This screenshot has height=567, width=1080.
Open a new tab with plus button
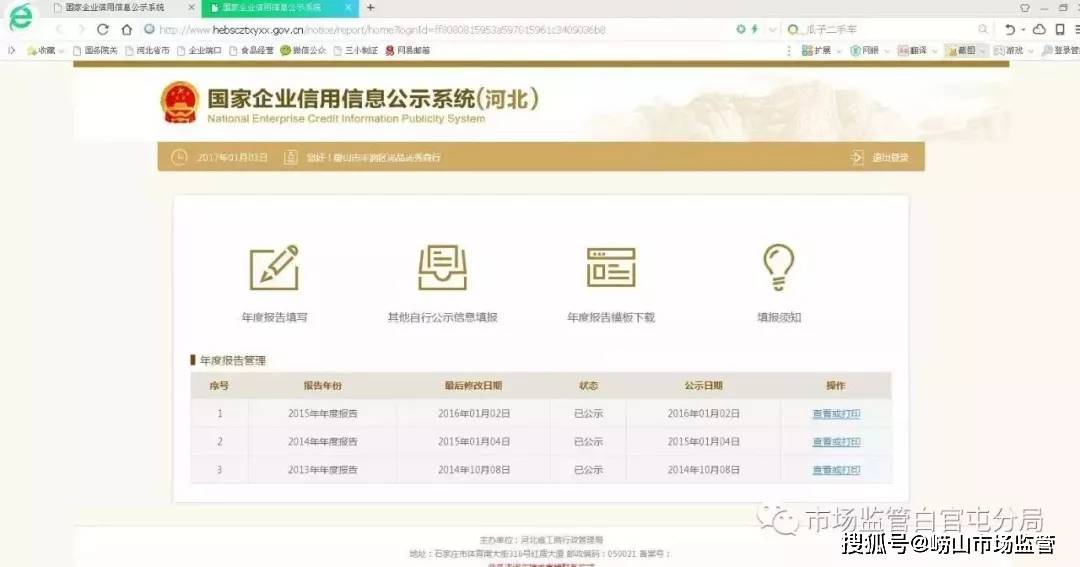point(371,7)
